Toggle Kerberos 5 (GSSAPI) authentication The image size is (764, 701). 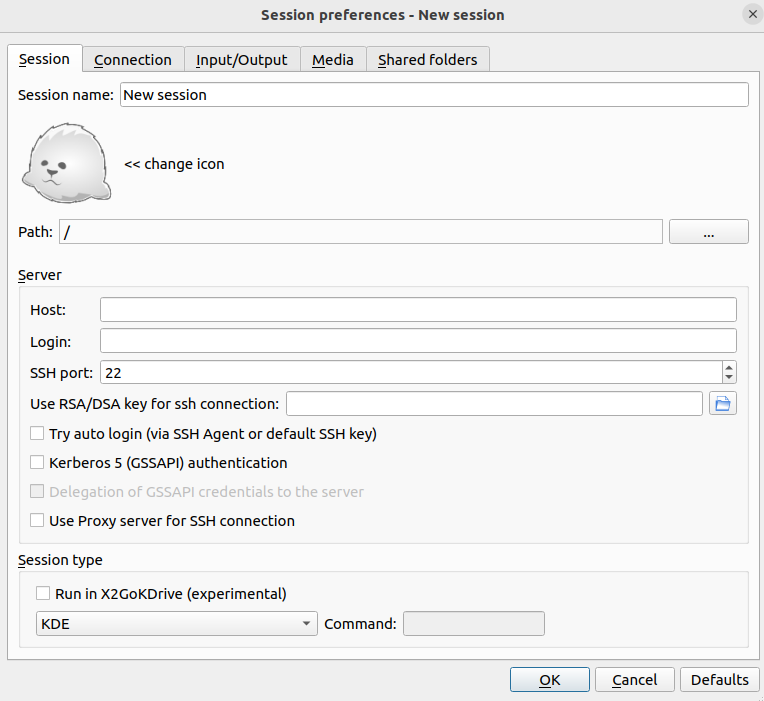pyautogui.click(x=37, y=463)
